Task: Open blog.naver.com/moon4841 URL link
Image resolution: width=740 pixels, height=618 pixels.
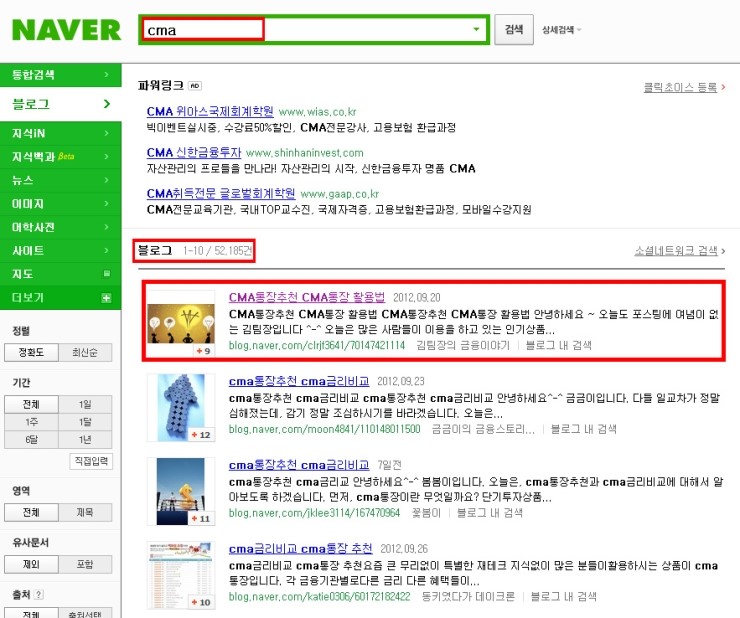Action: pos(324,429)
